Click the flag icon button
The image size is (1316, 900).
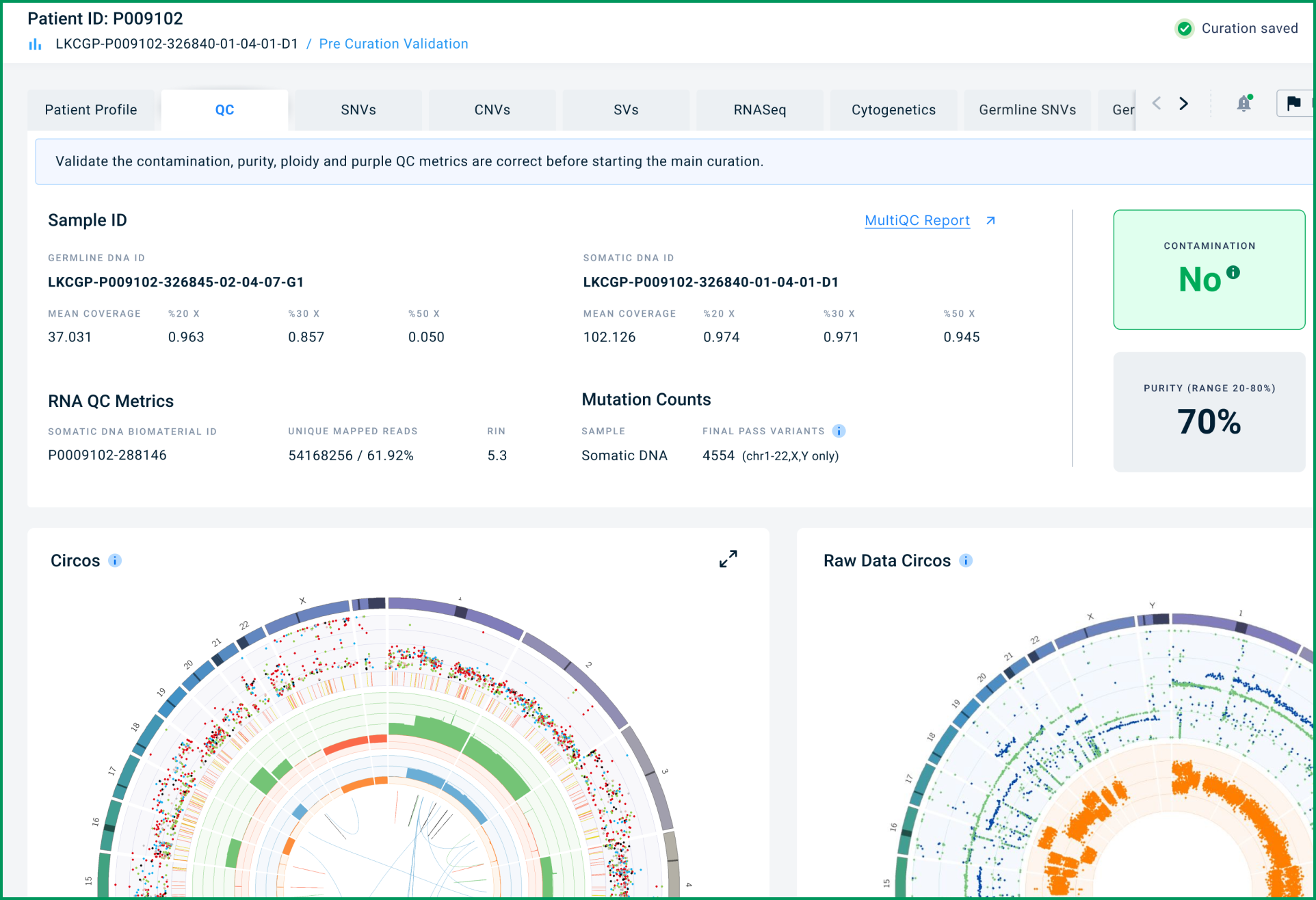pyautogui.click(x=1293, y=103)
